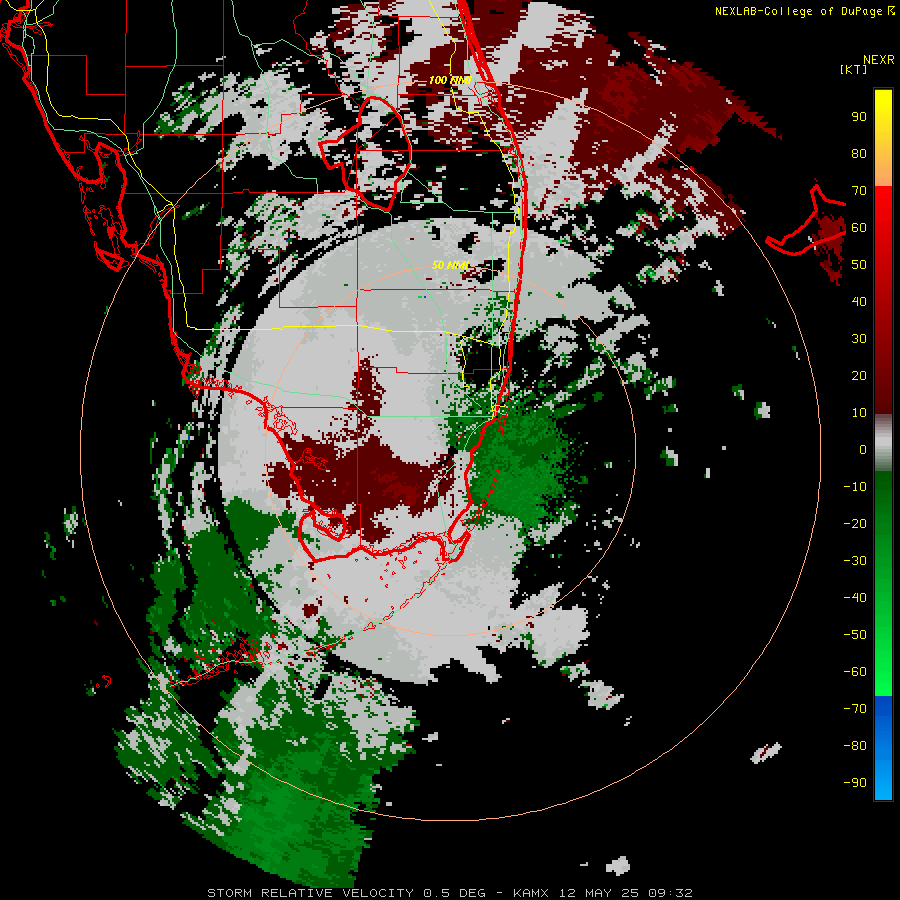The image size is (900, 900).
Task: Click the -50 value on velocity scale
Action: (855, 635)
